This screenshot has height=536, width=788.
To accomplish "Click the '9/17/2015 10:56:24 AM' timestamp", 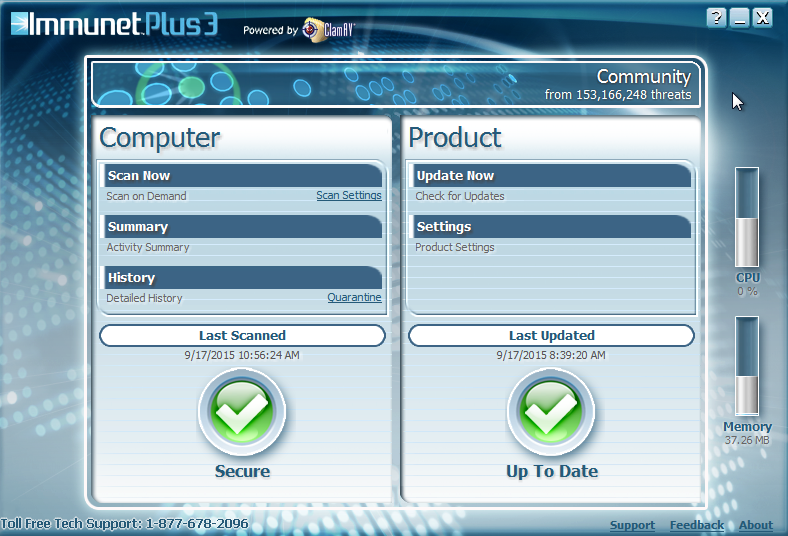I will click(x=242, y=355).
